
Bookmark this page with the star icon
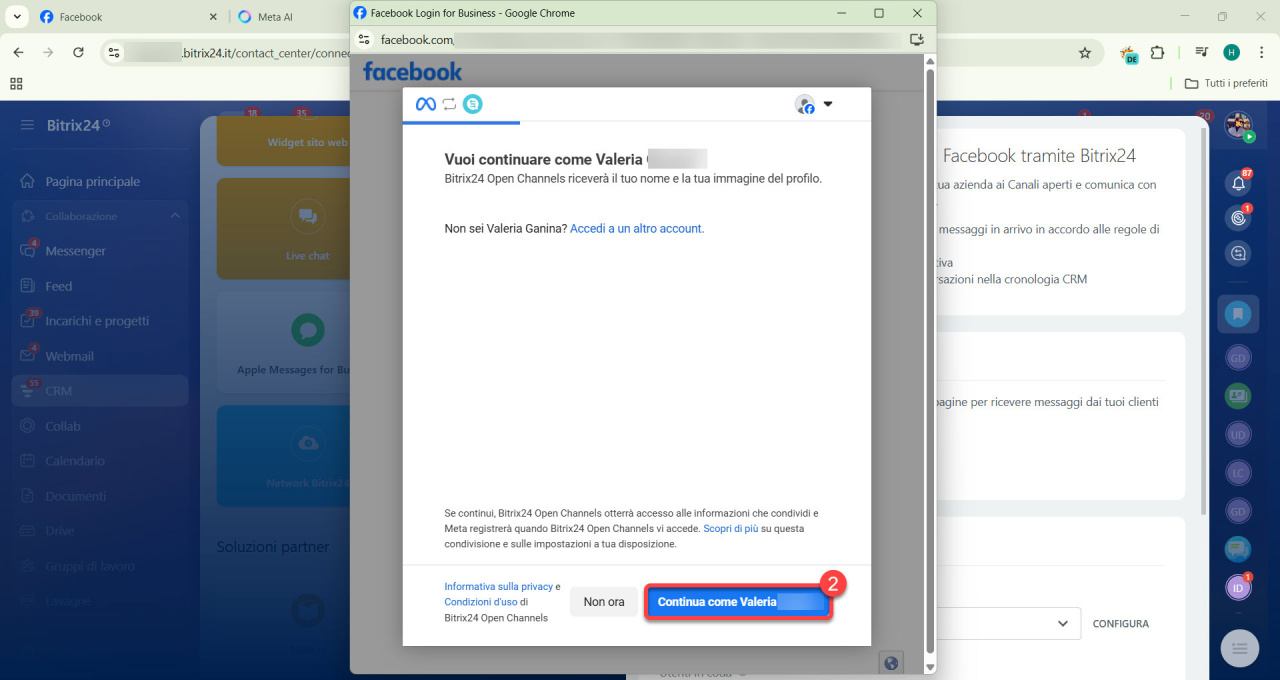point(1085,52)
